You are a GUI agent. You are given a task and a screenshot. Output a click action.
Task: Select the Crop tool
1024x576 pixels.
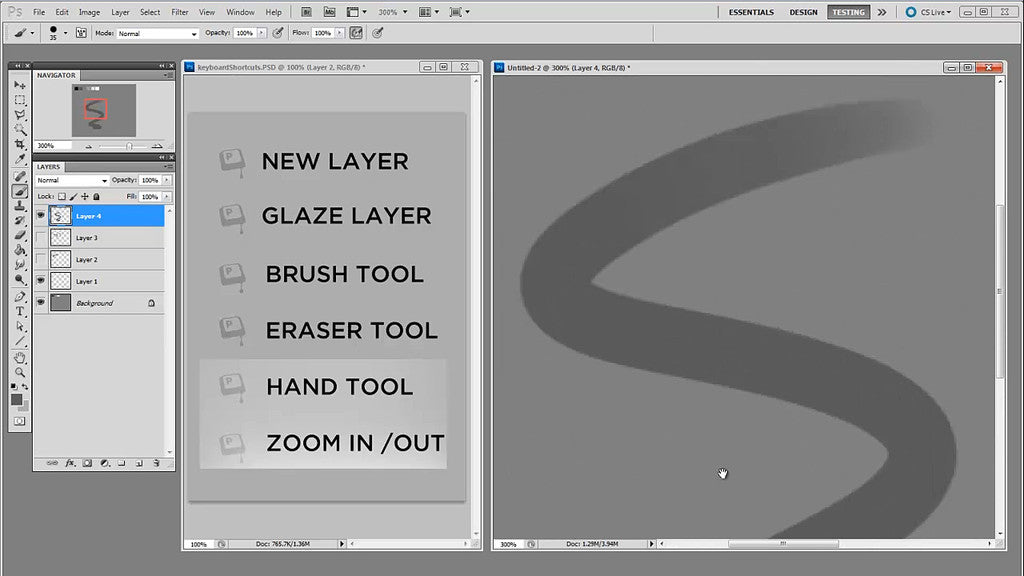[20, 144]
